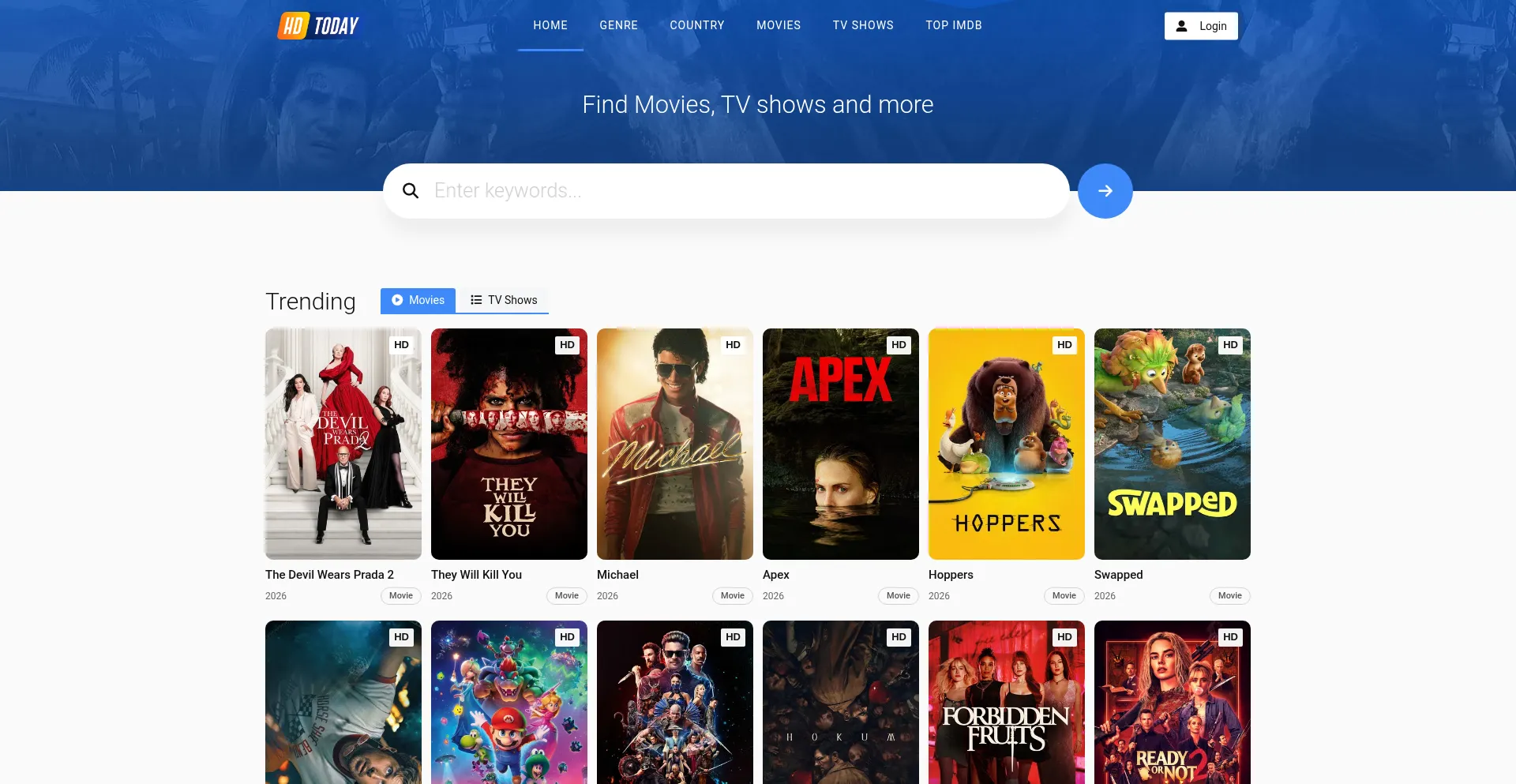Click Movie tag under They Will Kill You
Screen dimensions: 1516x784
[x=567, y=596]
